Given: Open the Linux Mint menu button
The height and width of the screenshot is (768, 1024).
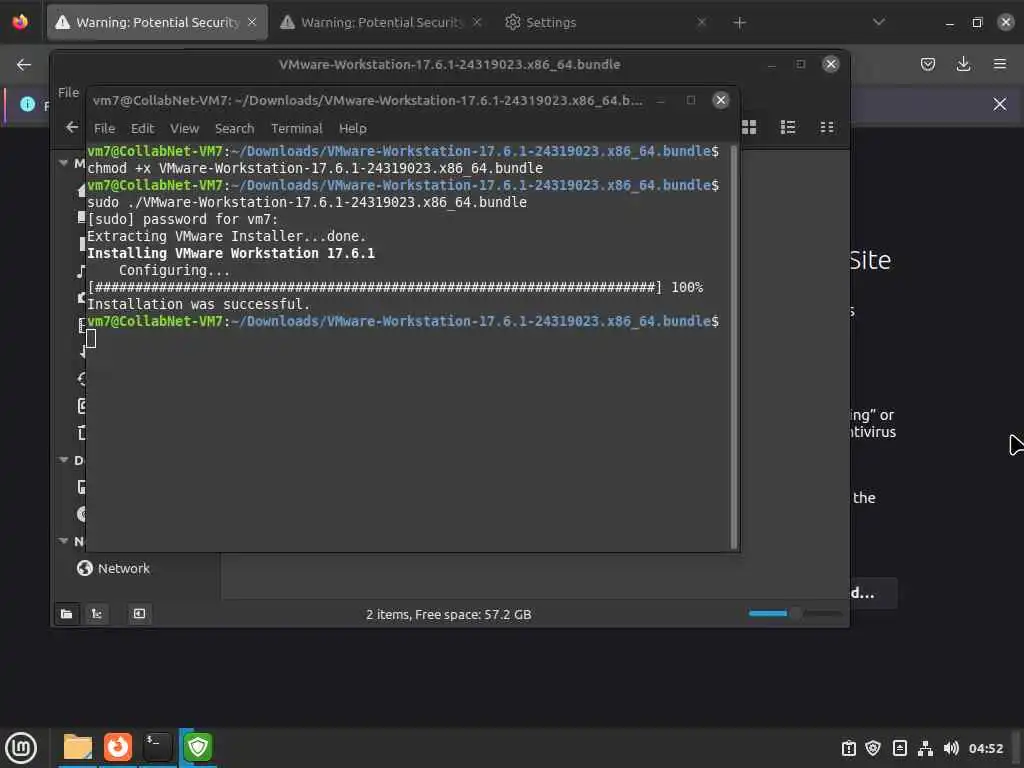Looking at the screenshot, I should (21, 748).
